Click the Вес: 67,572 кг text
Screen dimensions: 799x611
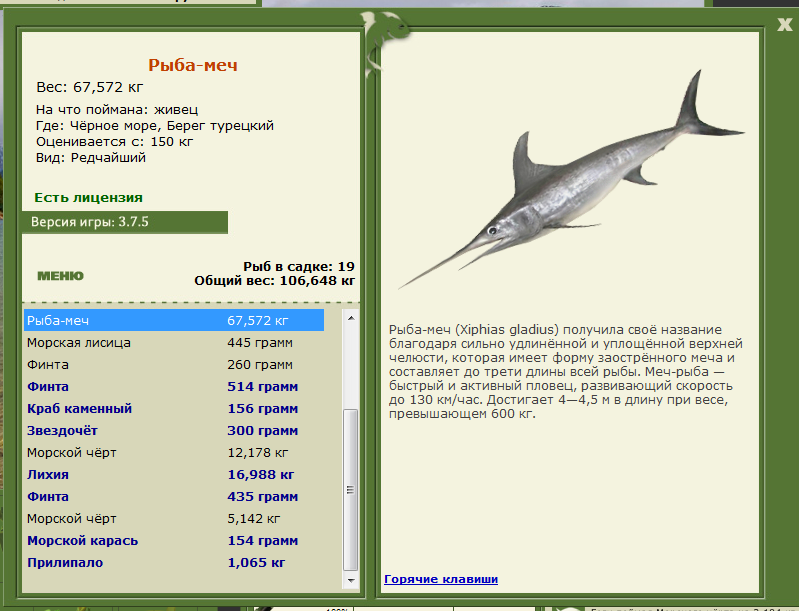click(x=90, y=87)
